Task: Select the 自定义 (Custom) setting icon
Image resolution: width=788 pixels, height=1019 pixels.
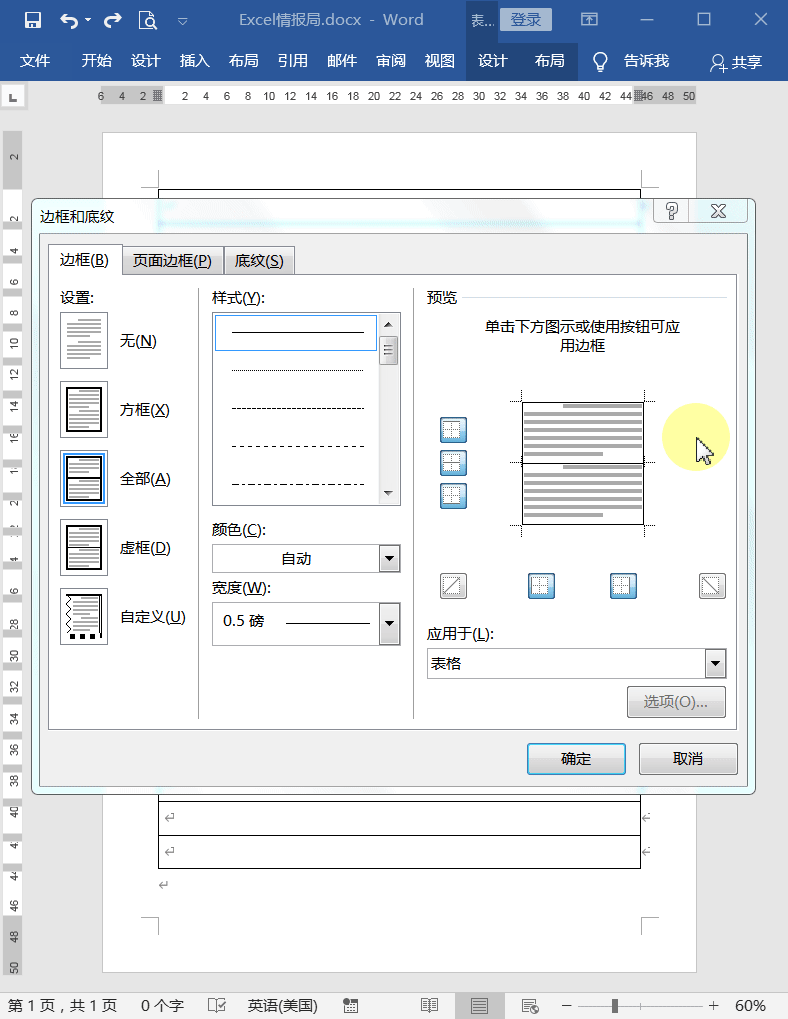Action: pos(84,617)
